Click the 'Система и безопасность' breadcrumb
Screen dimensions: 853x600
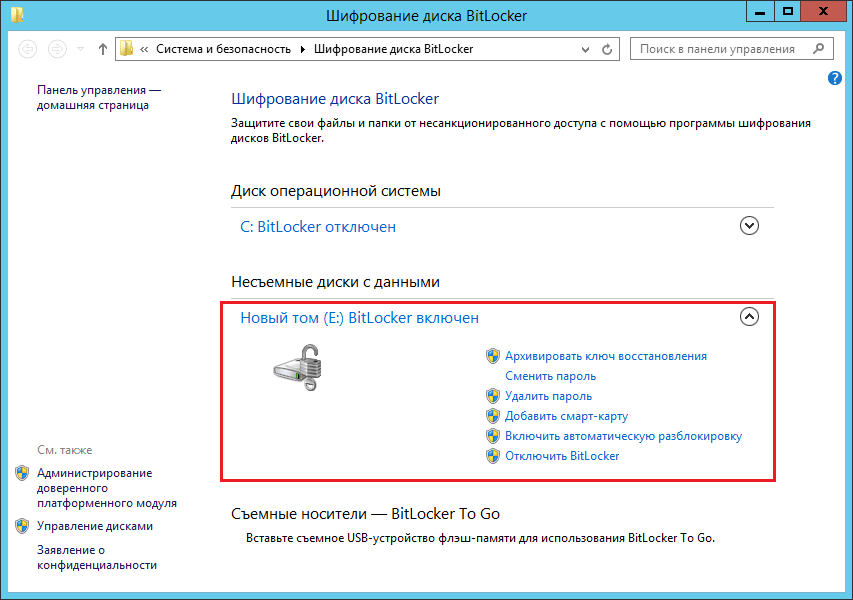point(224,49)
